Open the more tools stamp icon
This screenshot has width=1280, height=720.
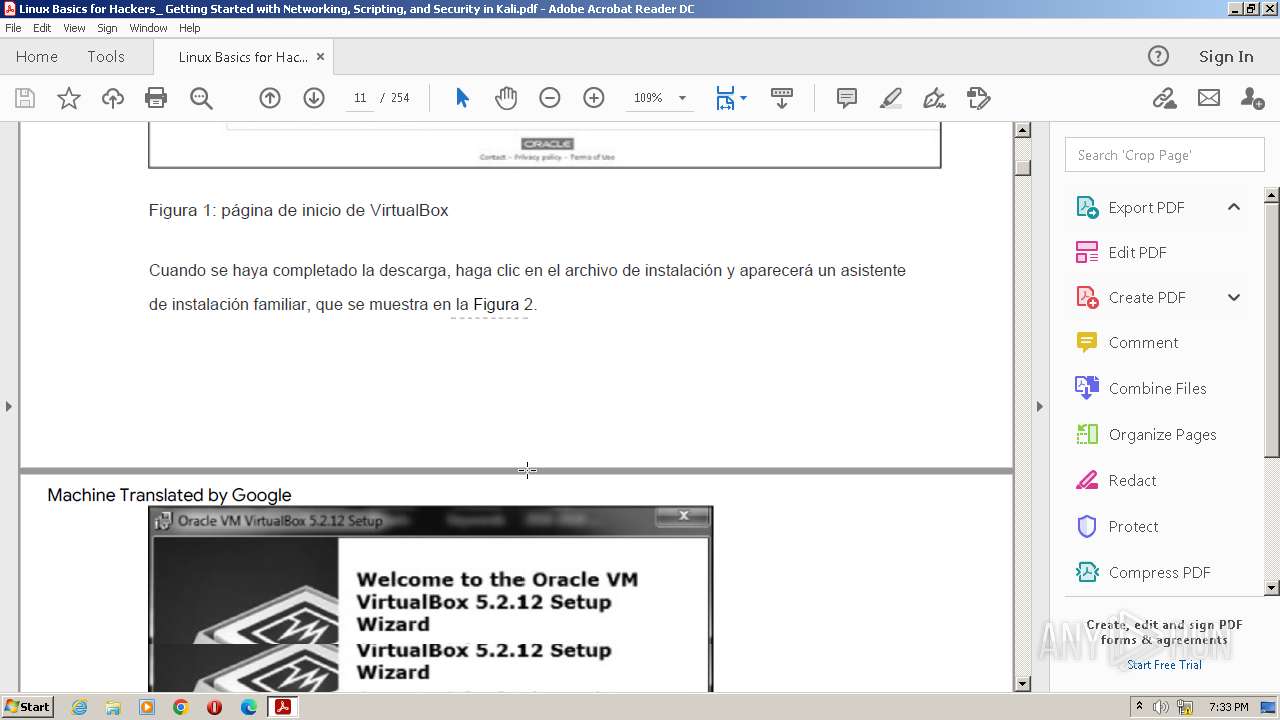(x=979, y=98)
